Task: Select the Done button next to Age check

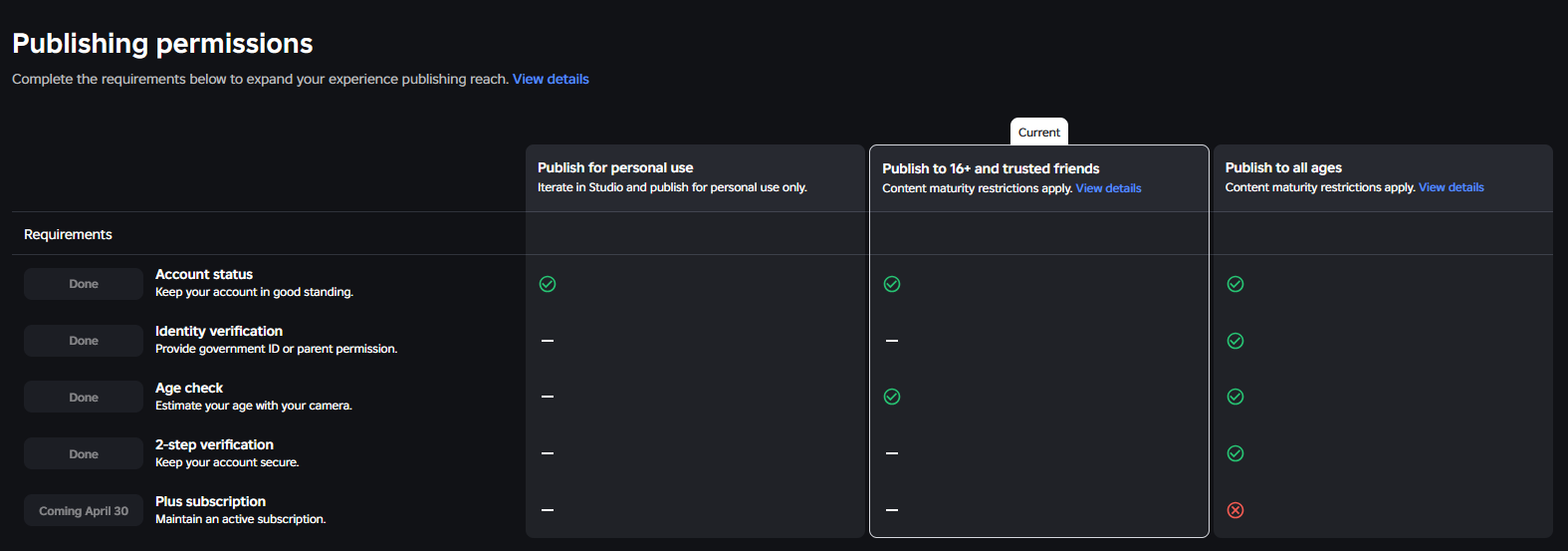Action: (84, 398)
